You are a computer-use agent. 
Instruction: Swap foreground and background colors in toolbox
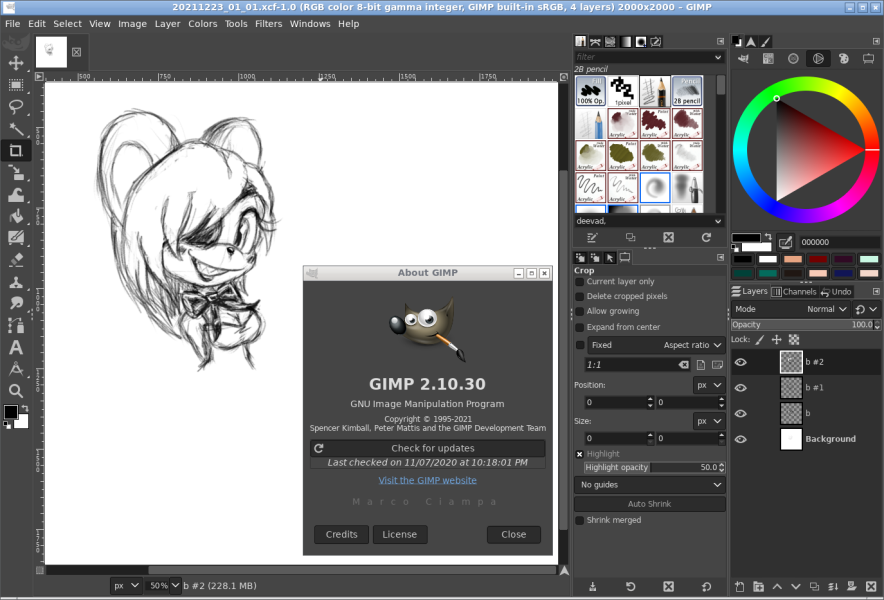pos(24,408)
